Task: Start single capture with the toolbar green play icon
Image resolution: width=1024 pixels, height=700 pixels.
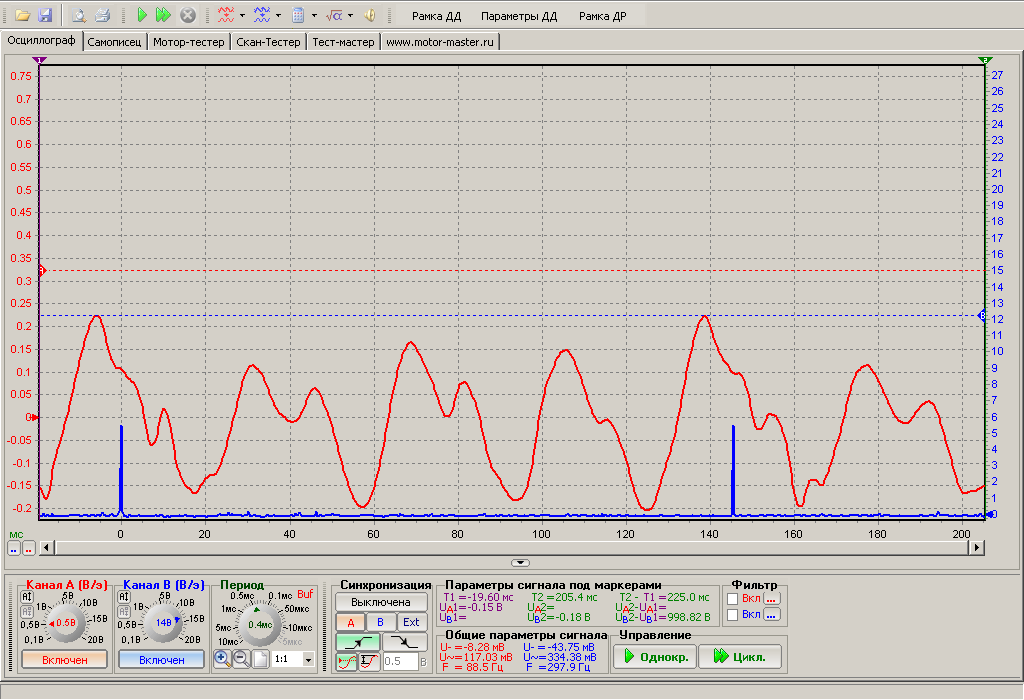Action: point(142,15)
